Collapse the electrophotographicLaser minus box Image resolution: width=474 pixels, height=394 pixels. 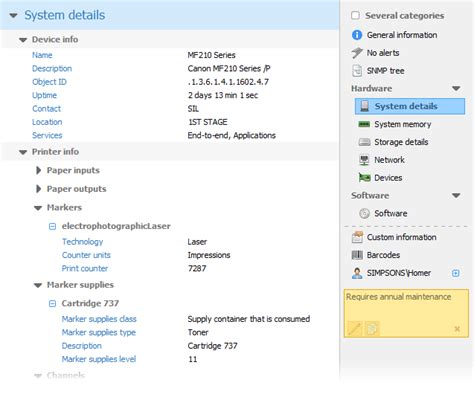(52, 226)
